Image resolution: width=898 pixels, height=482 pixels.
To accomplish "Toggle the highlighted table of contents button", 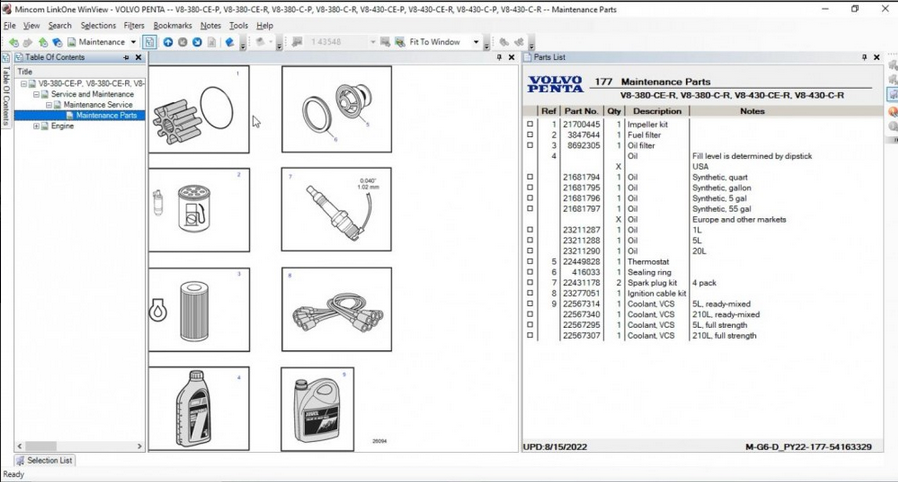I will (x=149, y=42).
